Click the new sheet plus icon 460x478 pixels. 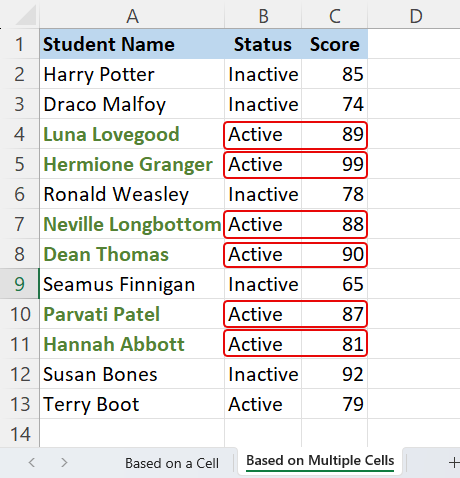coord(454,462)
